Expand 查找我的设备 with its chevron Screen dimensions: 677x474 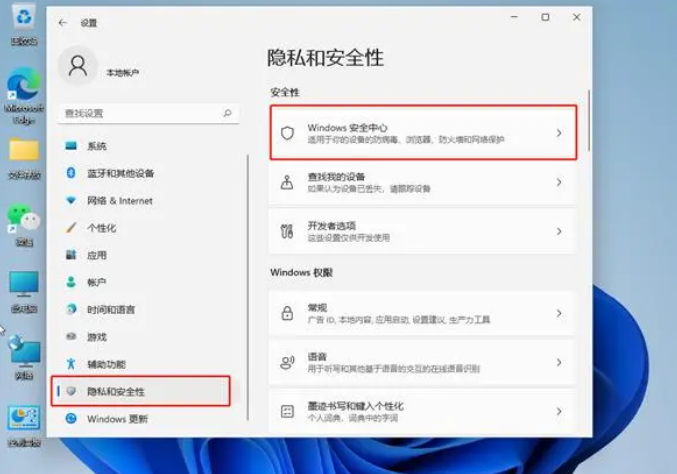(559, 182)
